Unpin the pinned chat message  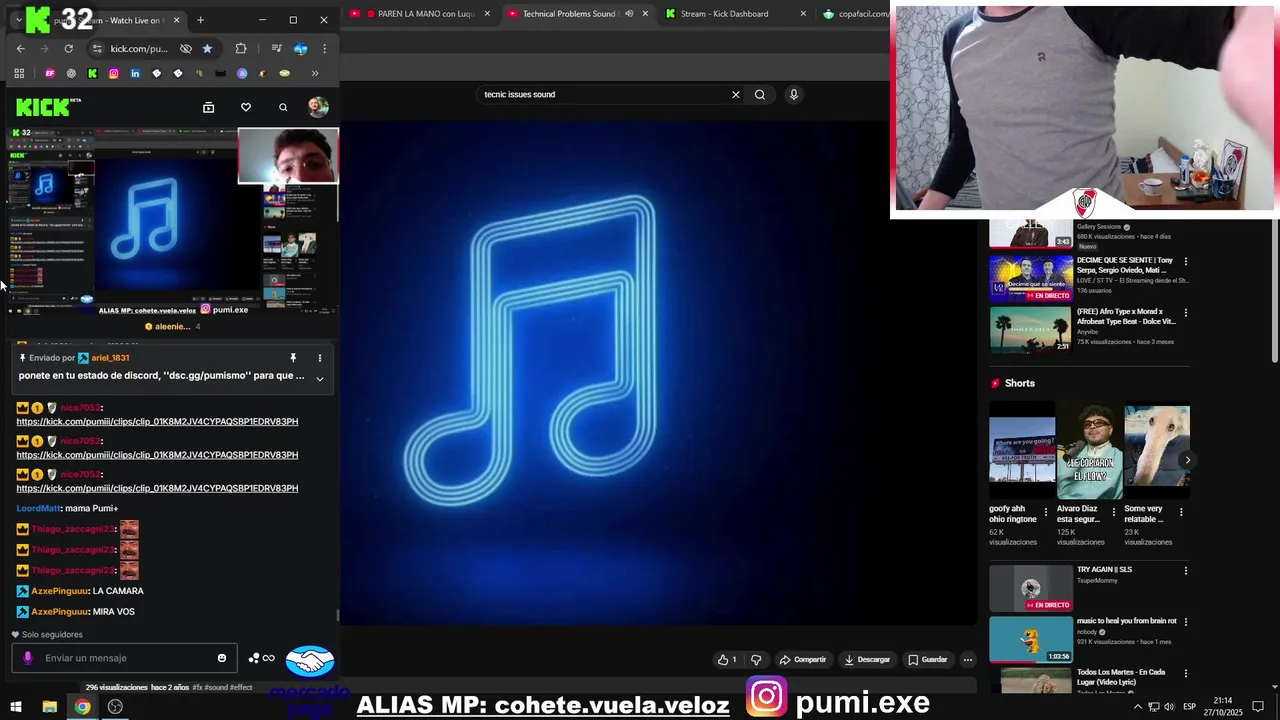click(293, 358)
